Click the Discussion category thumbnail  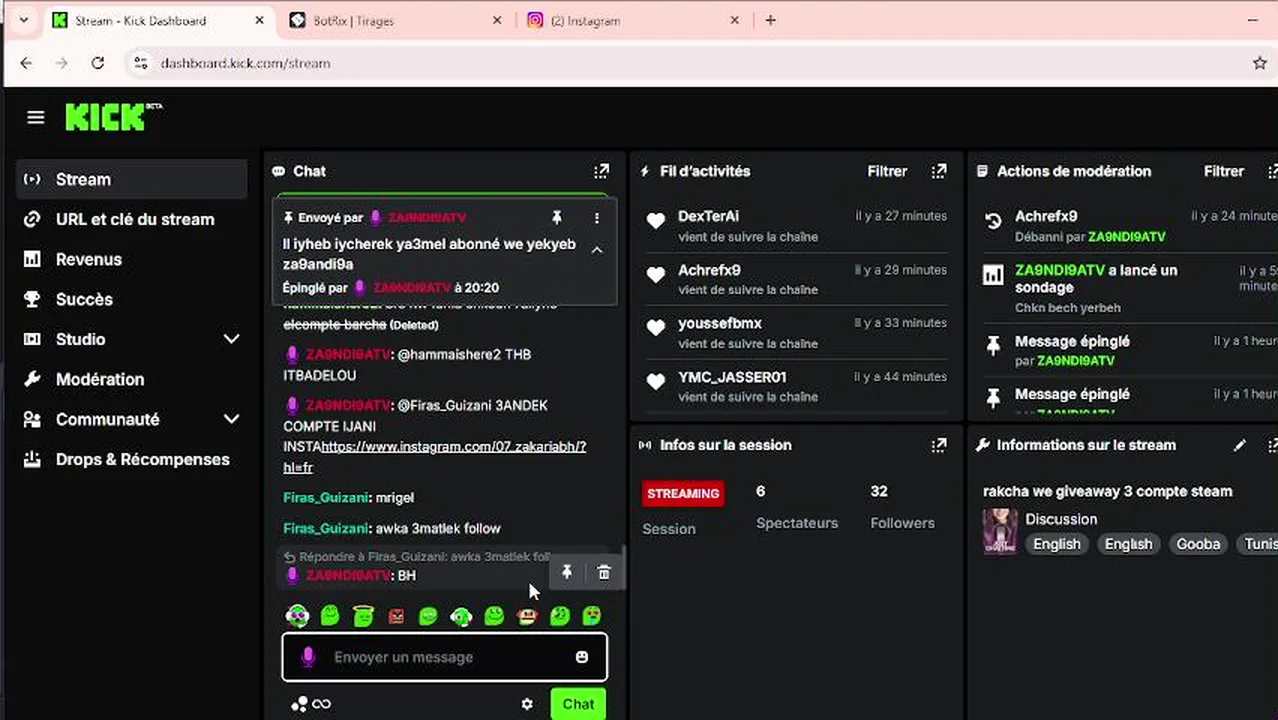coord(1000,531)
